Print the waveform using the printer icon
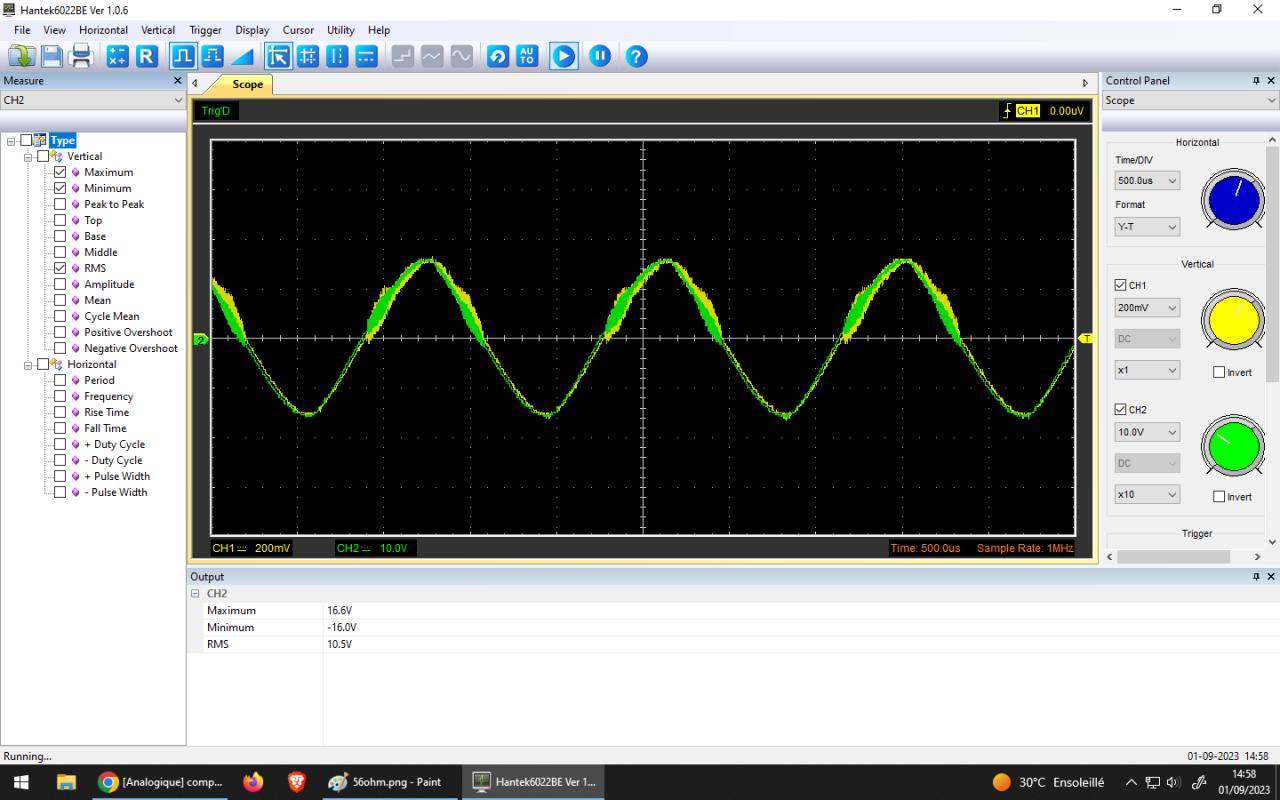Image resolution: width=1280 pixels, height=800 pixels. (82, 56)
